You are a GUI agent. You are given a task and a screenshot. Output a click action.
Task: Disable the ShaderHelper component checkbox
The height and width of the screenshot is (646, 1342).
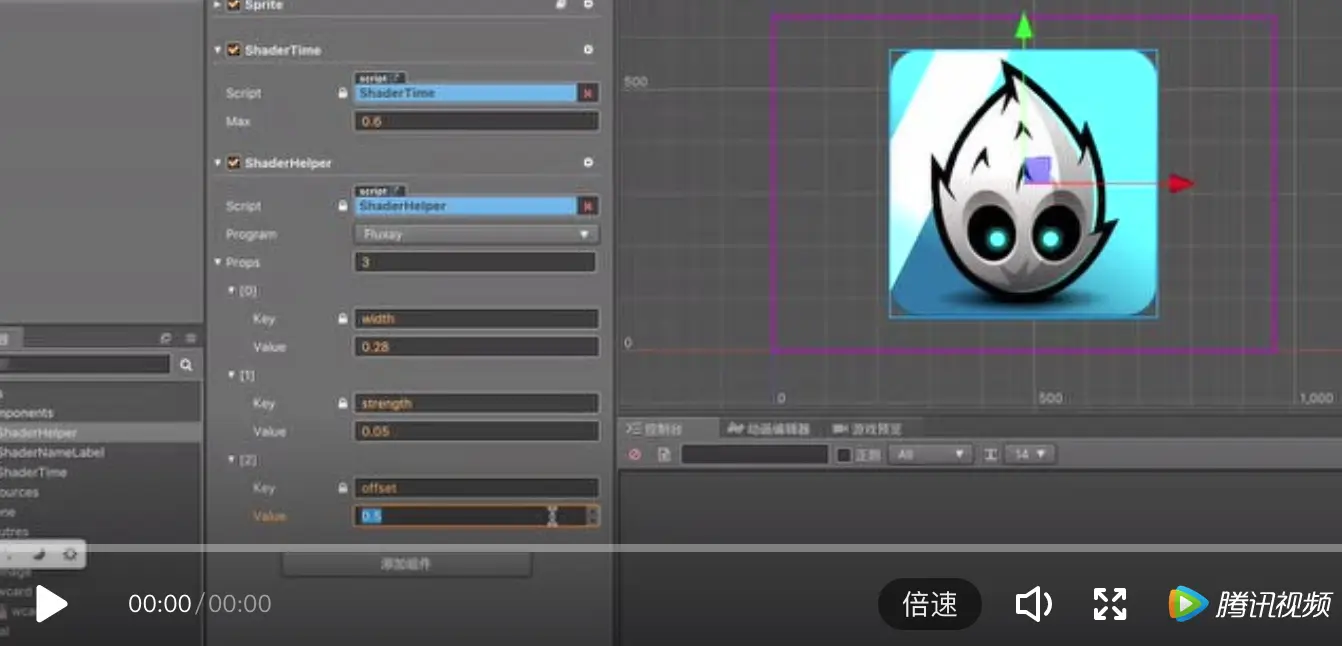click(233, 162)
